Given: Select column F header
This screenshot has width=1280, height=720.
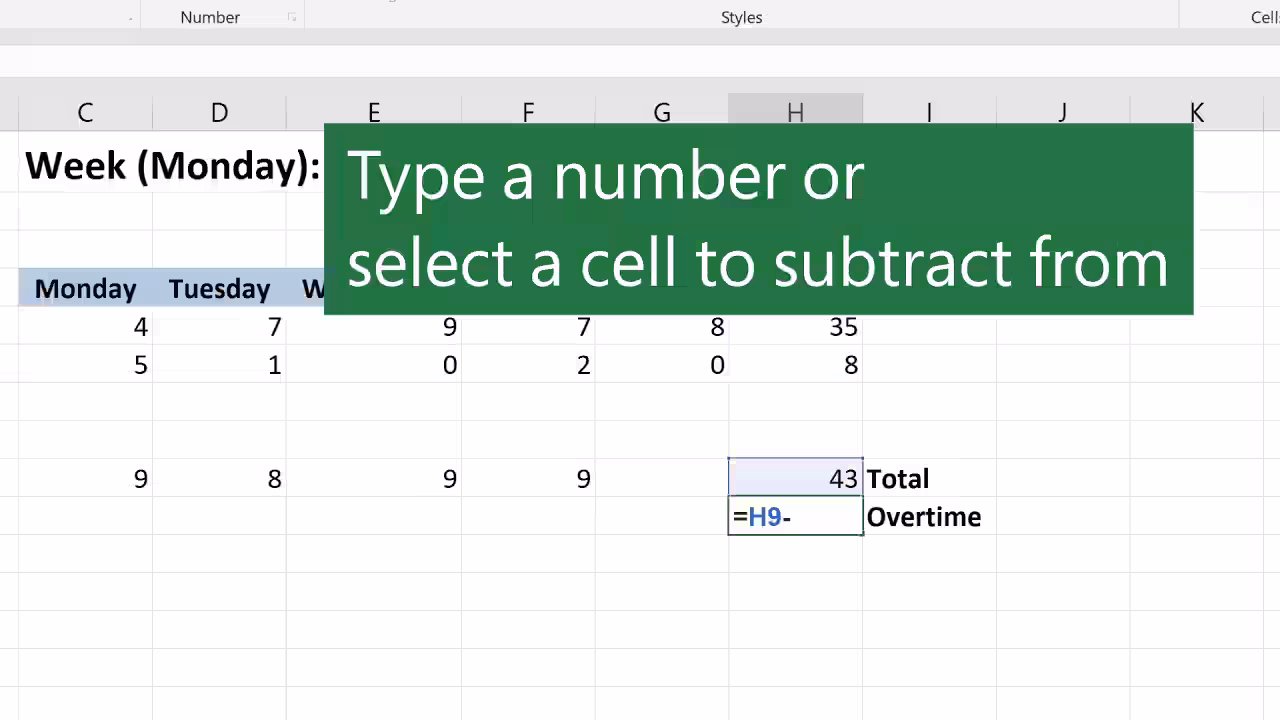Looking at the screenshot, I should (528, 110).
